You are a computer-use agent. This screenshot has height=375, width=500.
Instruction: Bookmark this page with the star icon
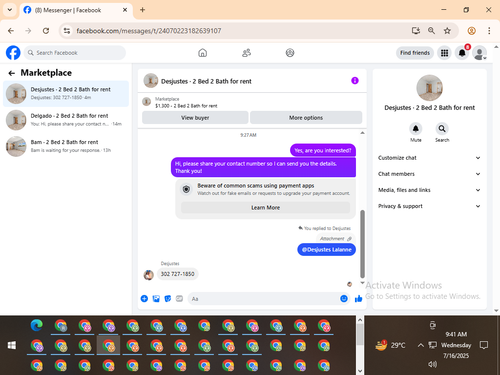point(447,31)
